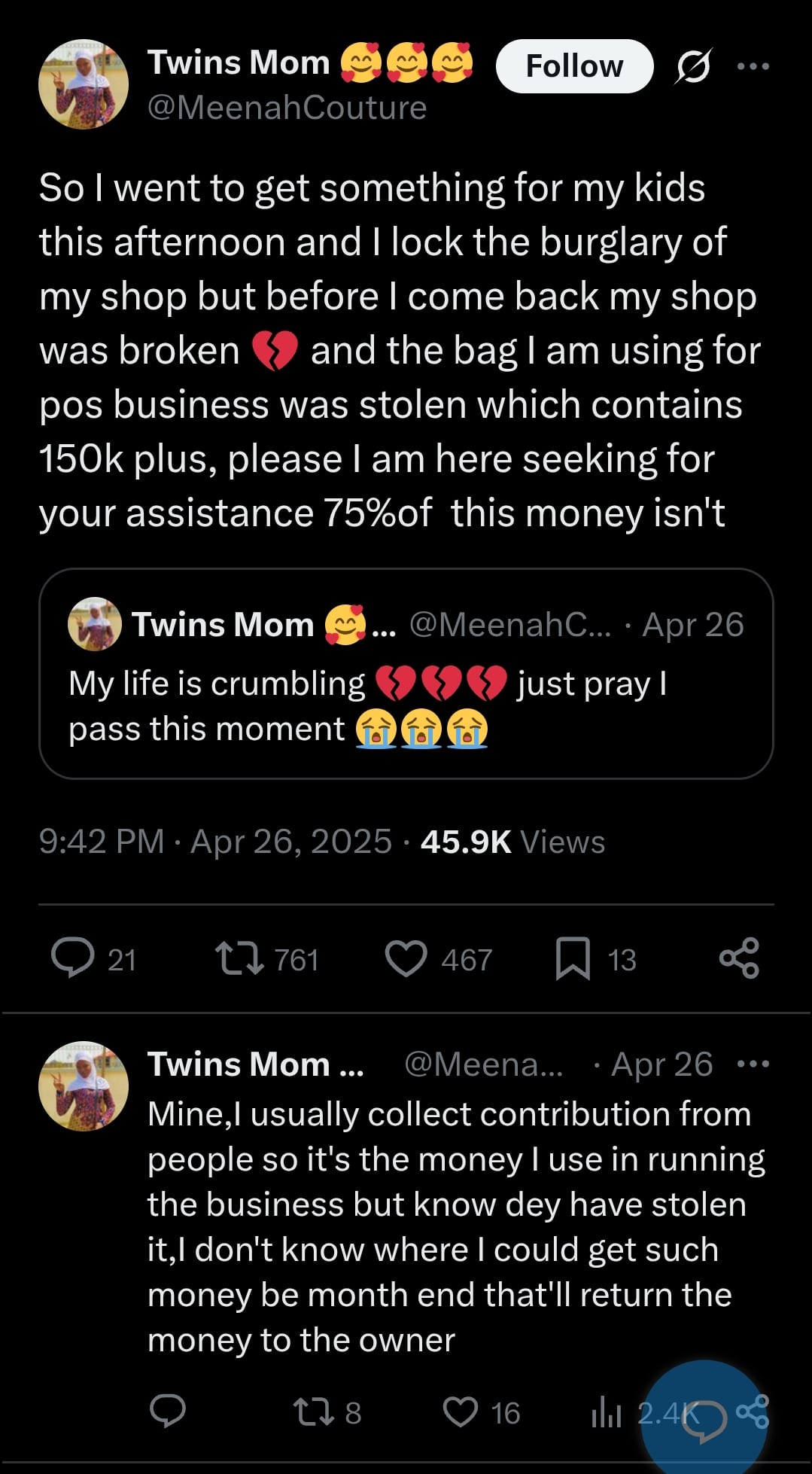This screenshot has height=1474, width=812.
Task: Click the reply tweet's comment icon
Action: tap(168, 1412)
